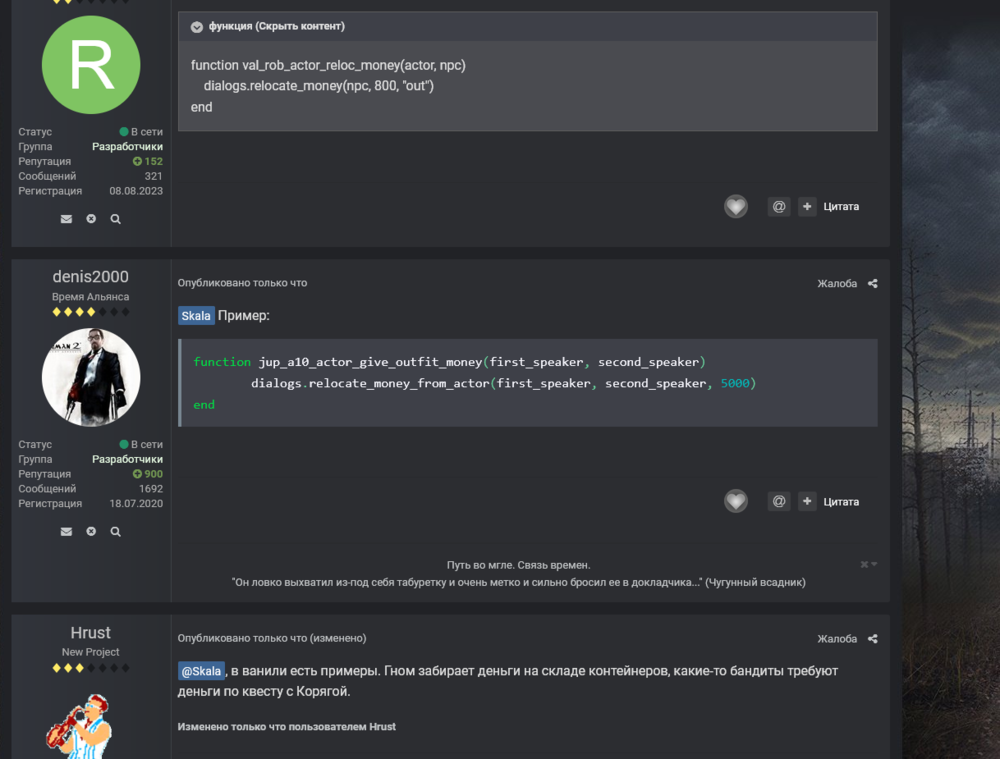
Task: Open denis2000's avatar picture
Action: [91, 377]
